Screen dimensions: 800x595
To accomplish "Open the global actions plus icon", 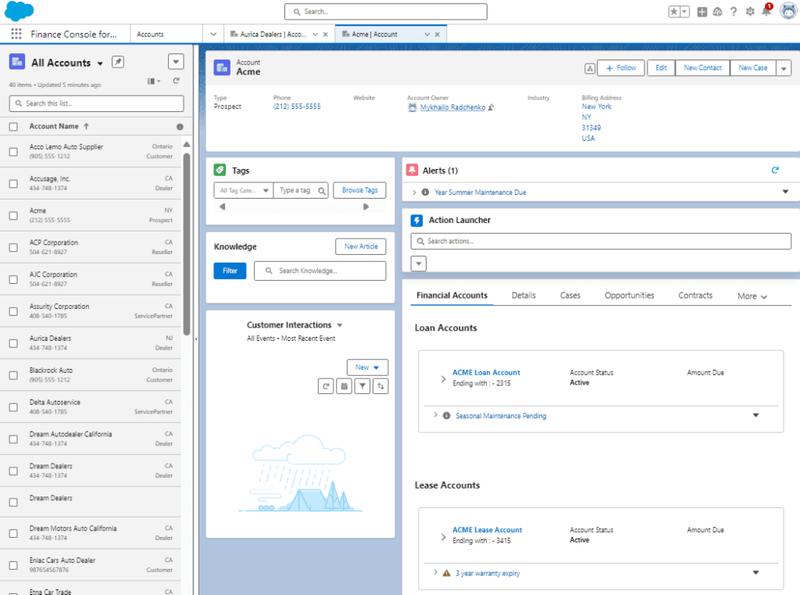I will pos(702,12).
